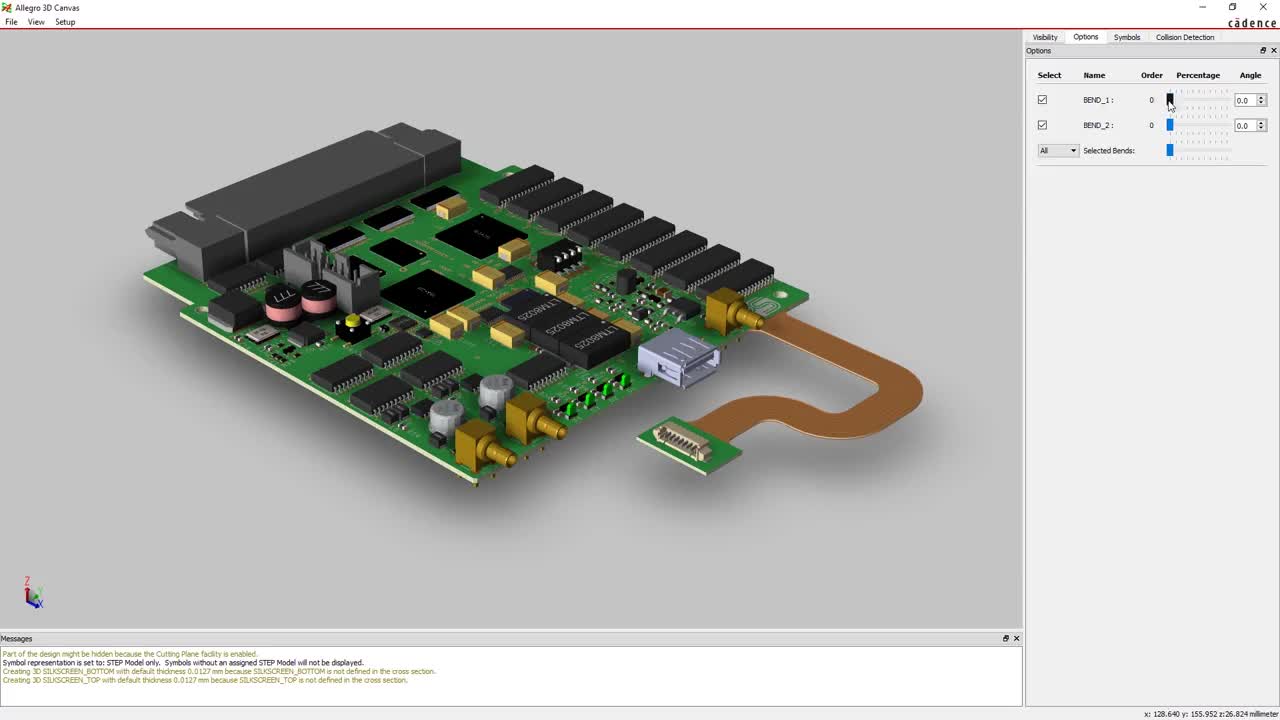Open the Visibility tab

[1044, 37]
